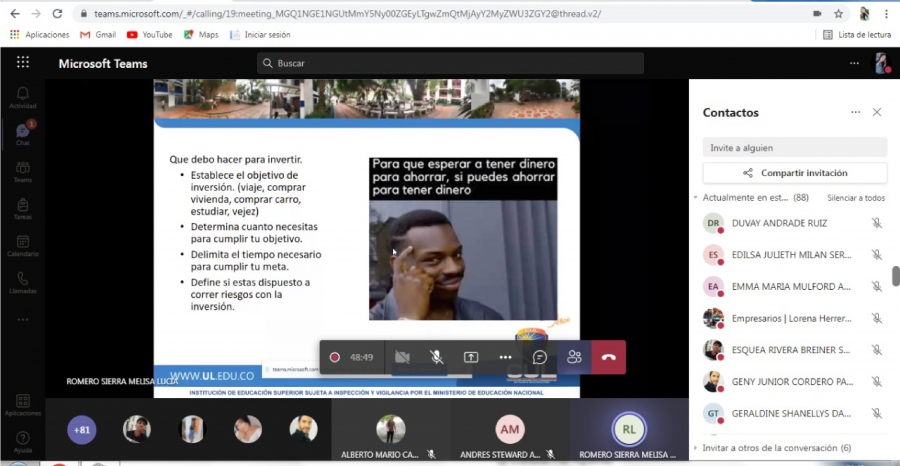Open Calendario in the left rail
This screenshot has height=466, width=900.
(22, 246)
